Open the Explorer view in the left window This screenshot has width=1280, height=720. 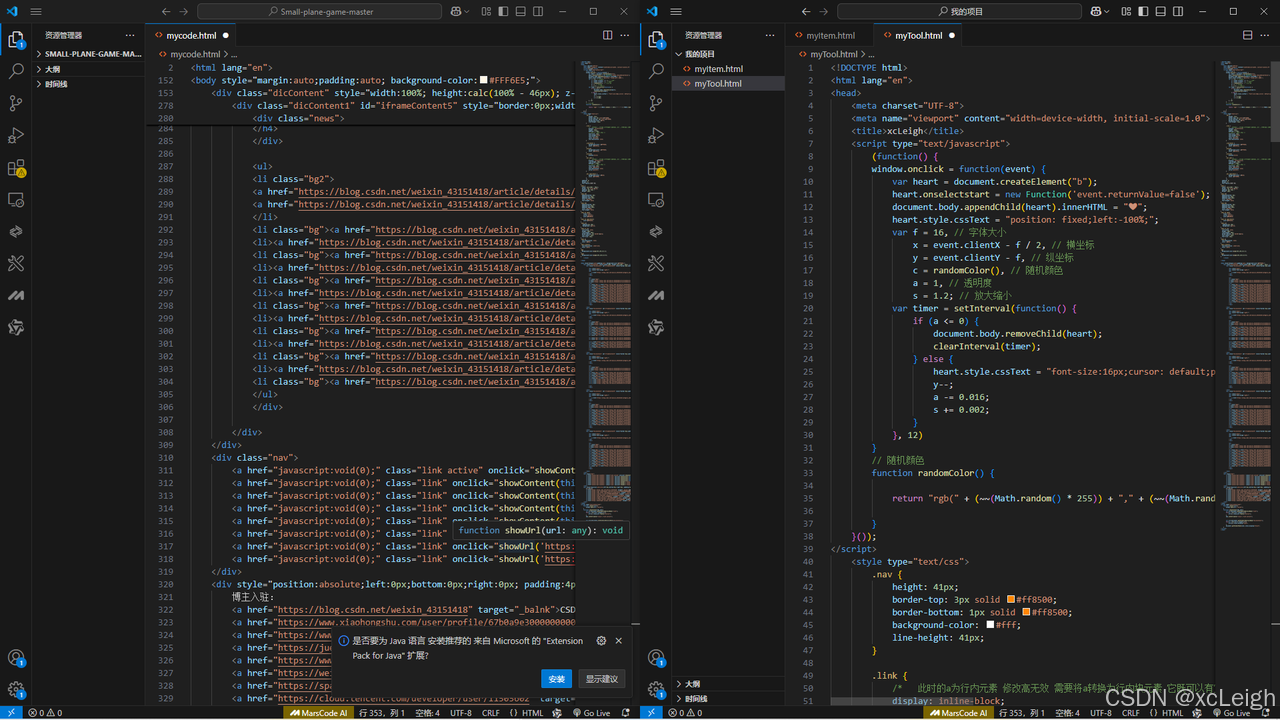coord(16,40)
